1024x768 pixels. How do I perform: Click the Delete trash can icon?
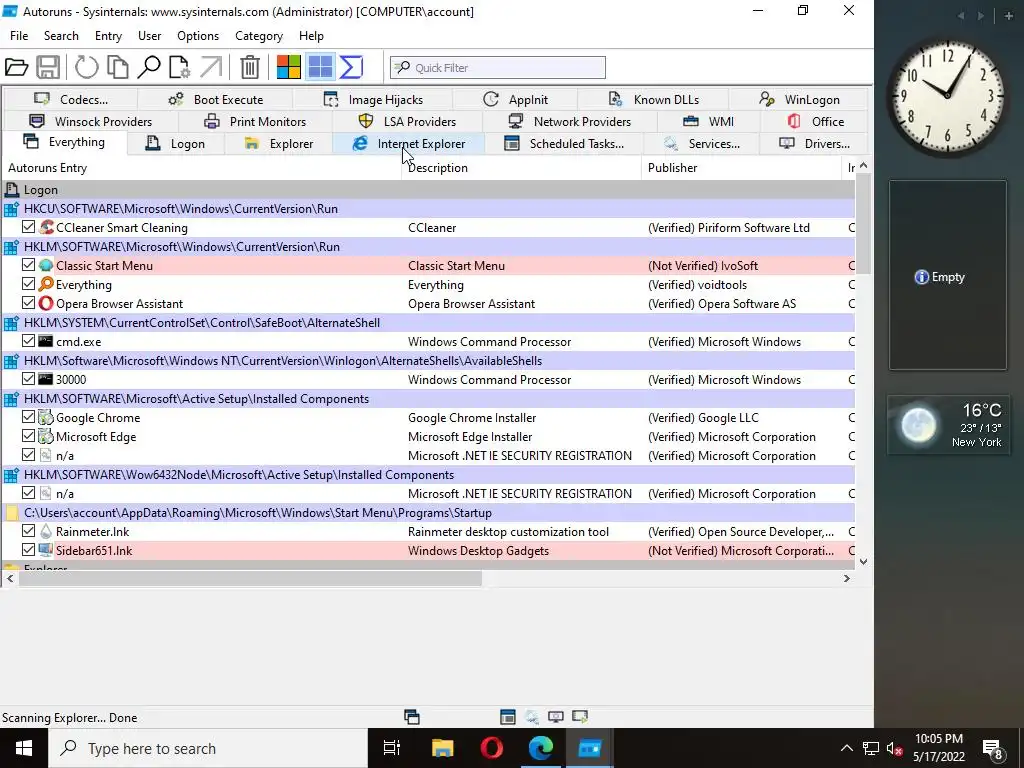(x=249, y=67)
